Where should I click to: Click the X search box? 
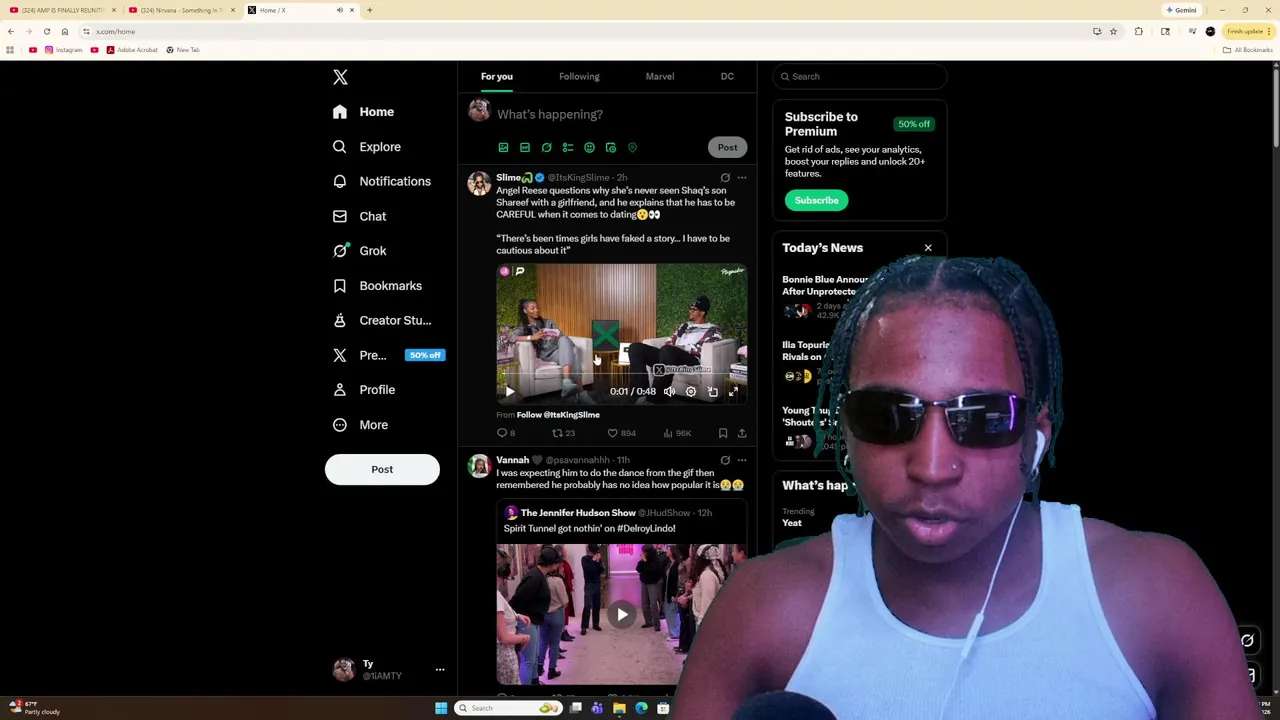(860, 76)
